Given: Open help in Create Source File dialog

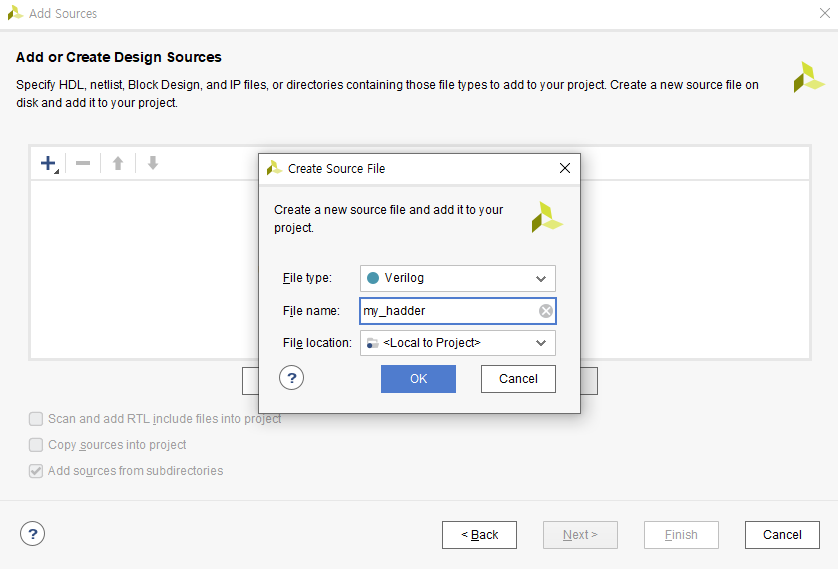Looking at the screenshot, I should coord(291,378).
